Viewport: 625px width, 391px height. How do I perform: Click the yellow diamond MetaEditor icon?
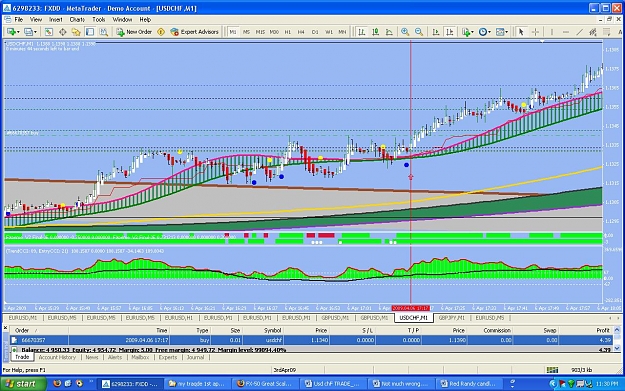(x=161, y=32)
